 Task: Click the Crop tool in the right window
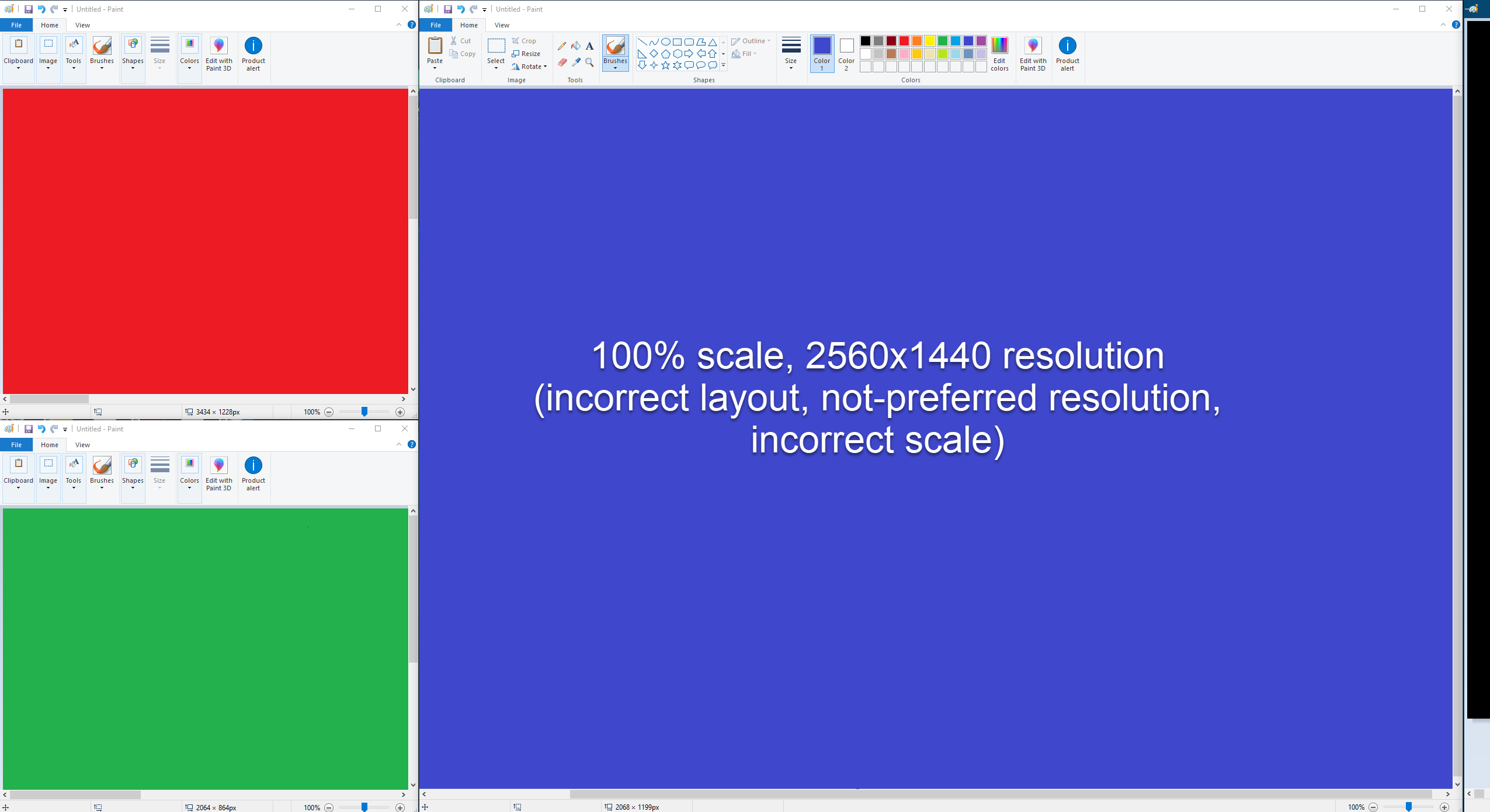(x=524, y=40)
